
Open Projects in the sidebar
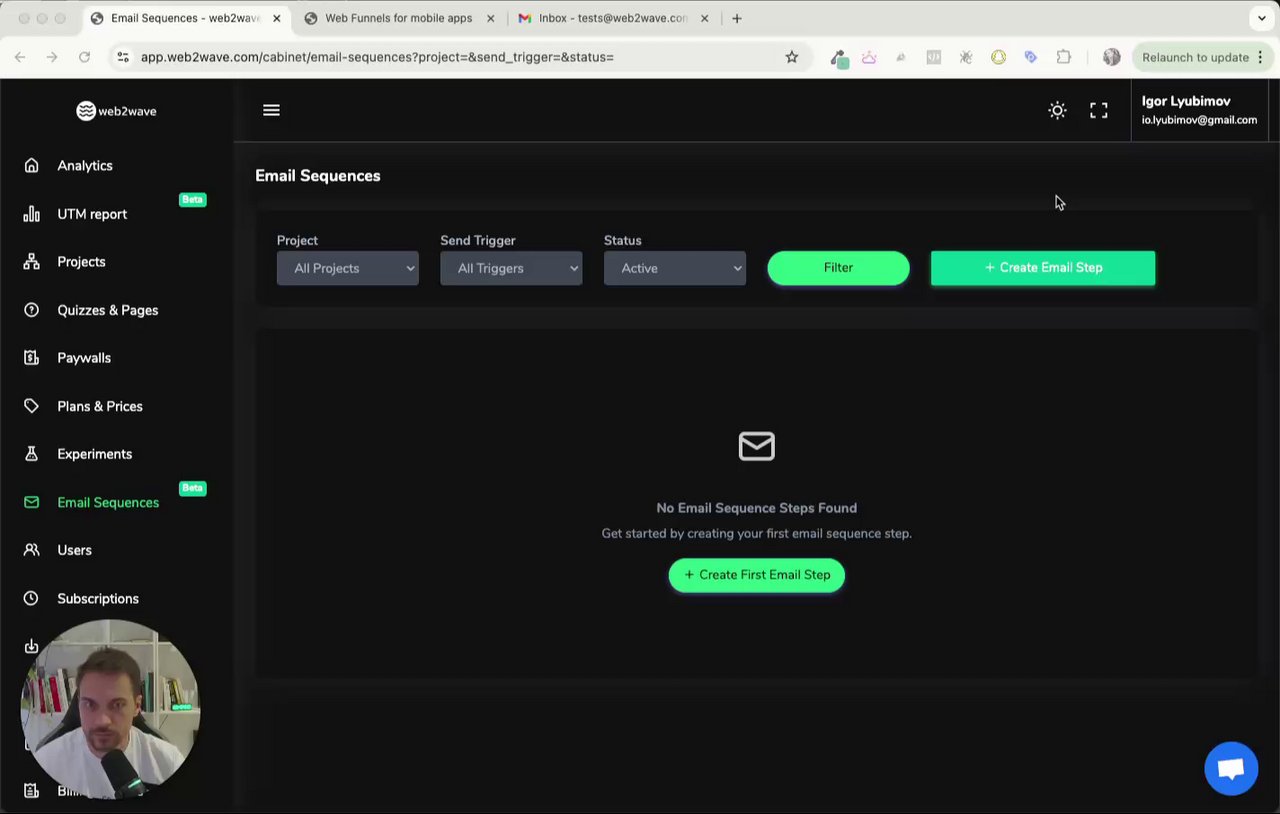(81, 262)
